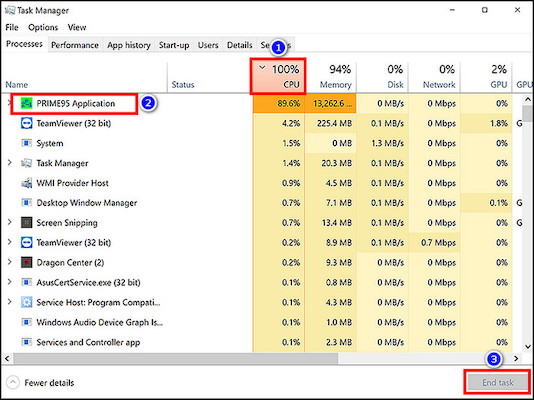Click the 1.3 MB/s disk value
Viewport: 534px width, 400px height.
(387, 143)
